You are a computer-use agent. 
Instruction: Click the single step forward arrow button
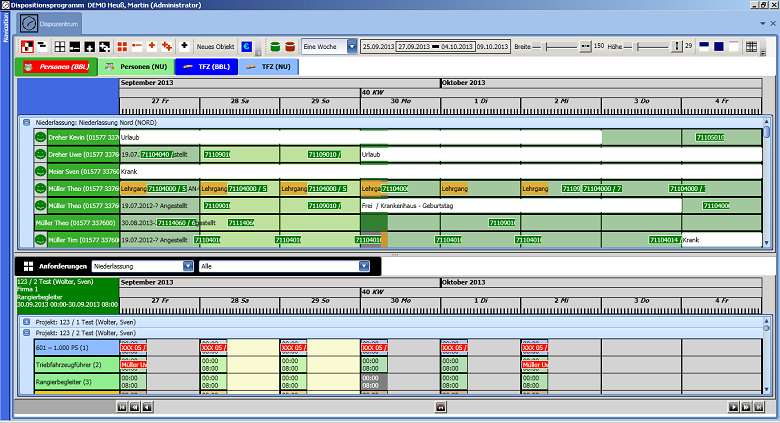pos(734,407)
